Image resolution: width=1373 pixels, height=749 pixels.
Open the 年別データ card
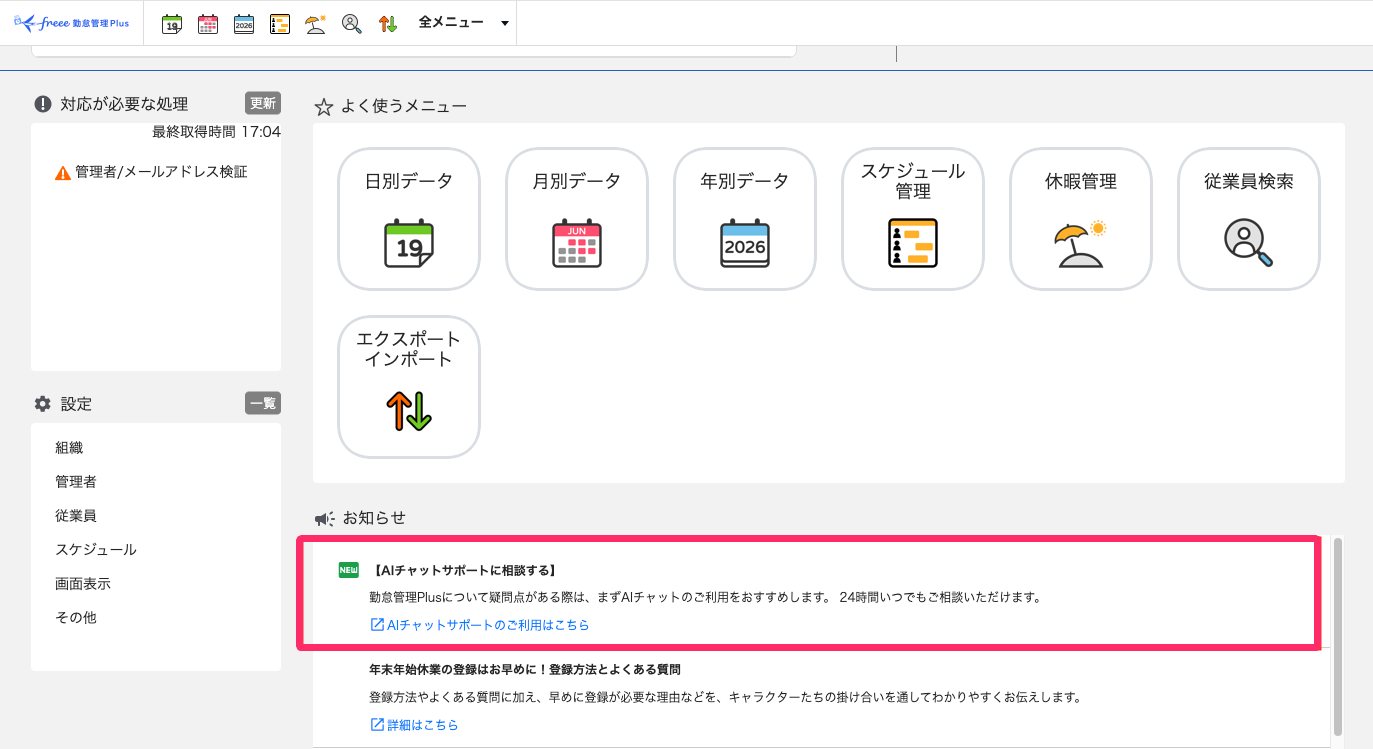745,219
